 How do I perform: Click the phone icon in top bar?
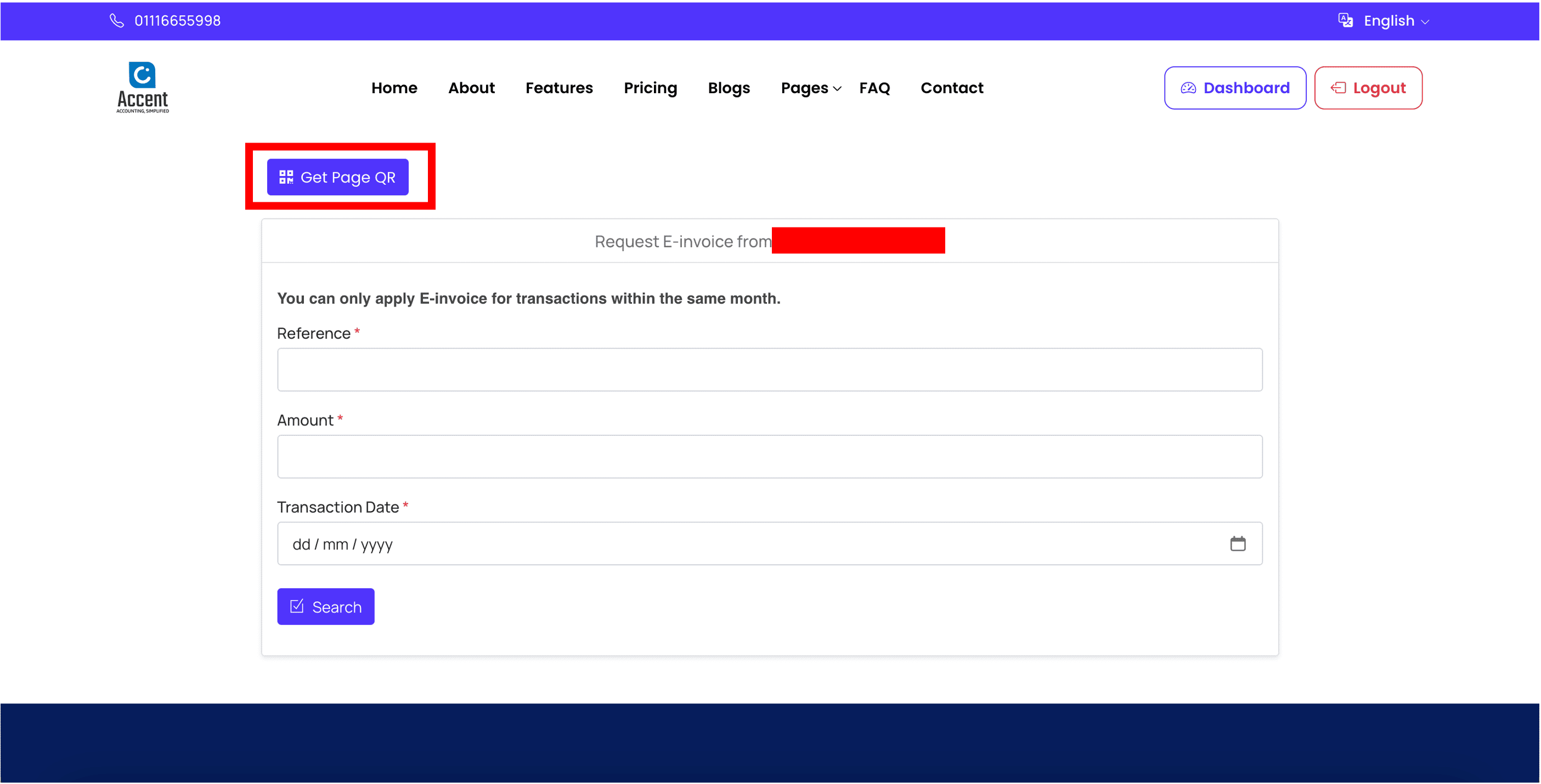click(x=117, y=21)
